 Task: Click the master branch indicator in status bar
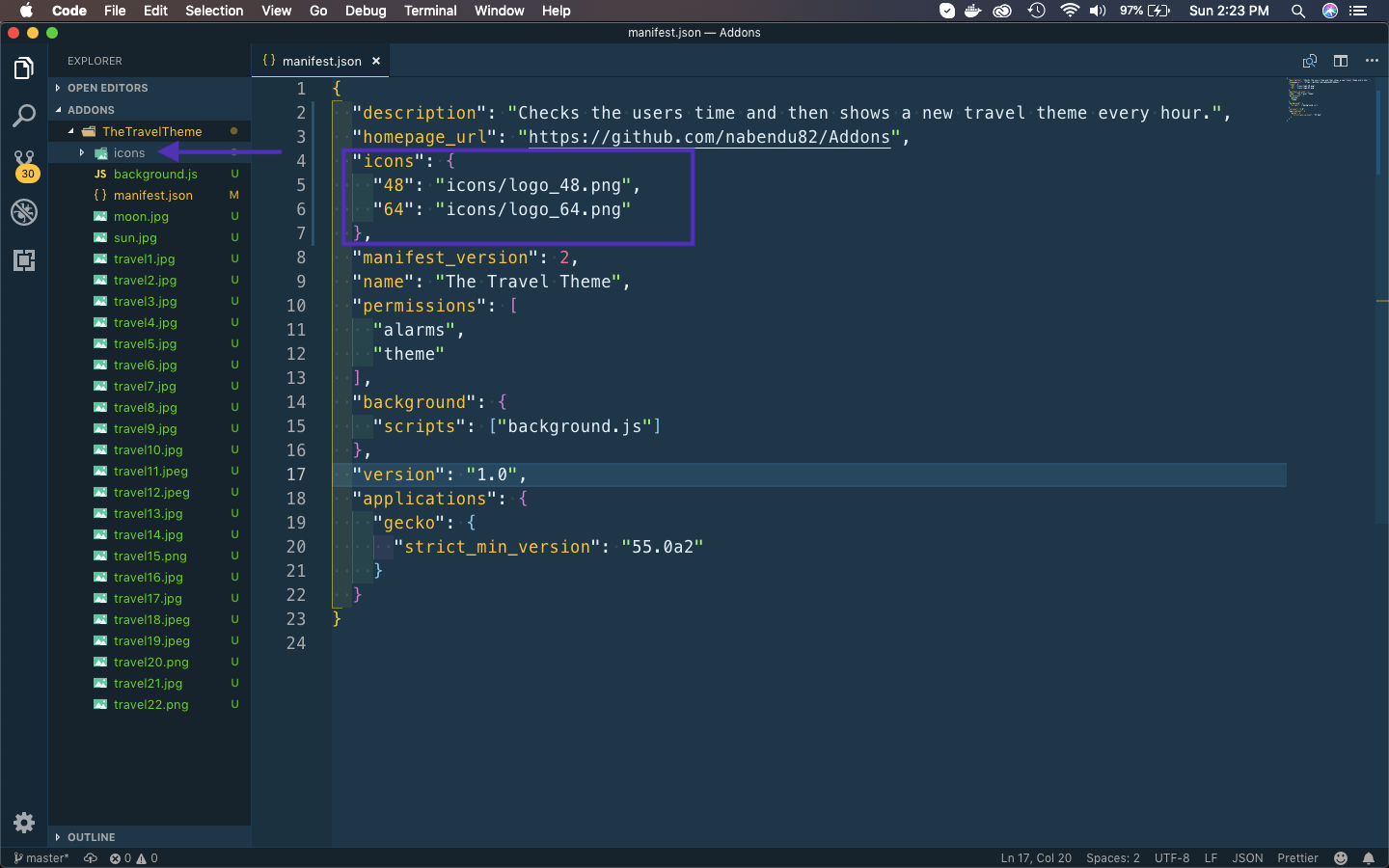[x=41, y=858]
